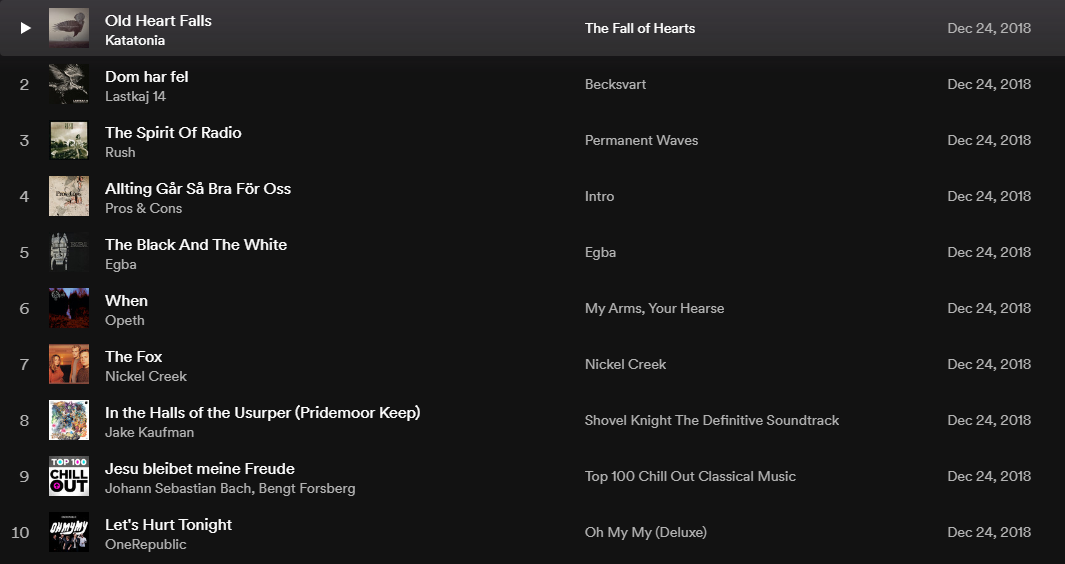
Task: Visit the Opeth artist page
Action: (x=125, y=321)
